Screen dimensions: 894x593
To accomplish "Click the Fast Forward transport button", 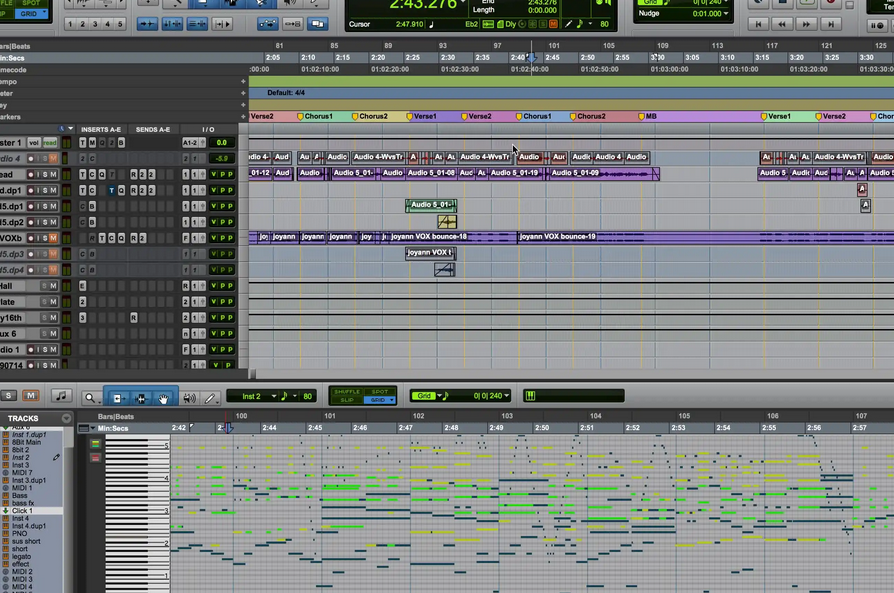I will pyautogui.click(x=806, y=24).
